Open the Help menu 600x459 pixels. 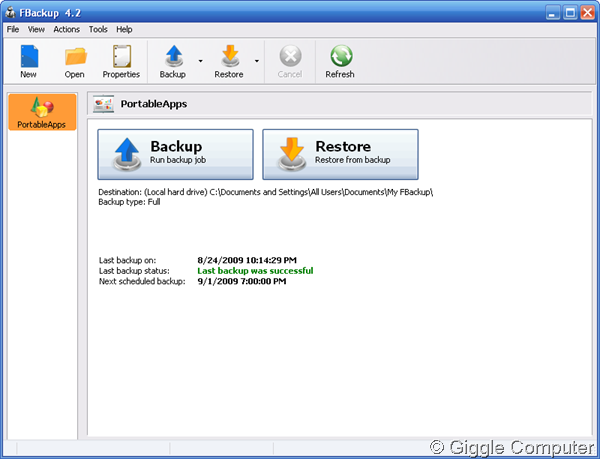click(x=124, y=29)
